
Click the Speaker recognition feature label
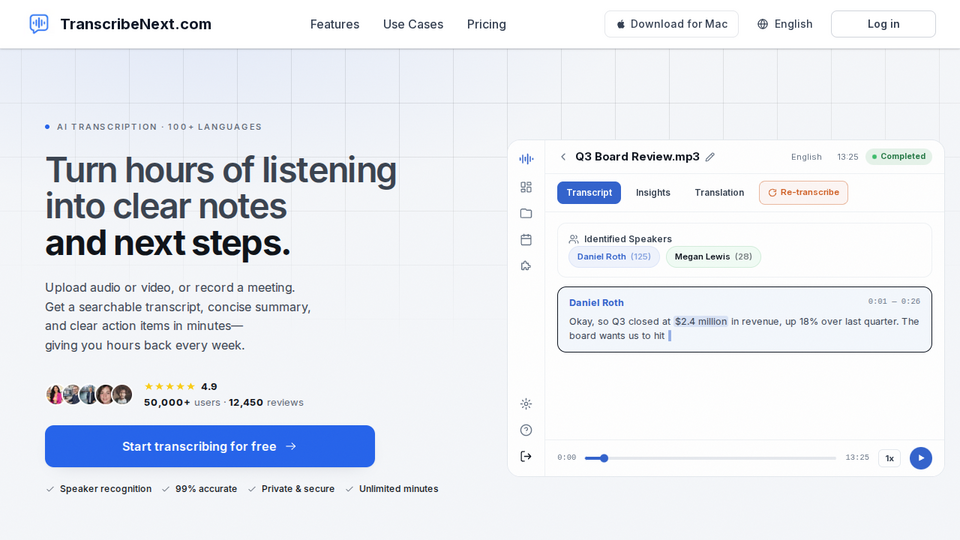tap(105, 489)
